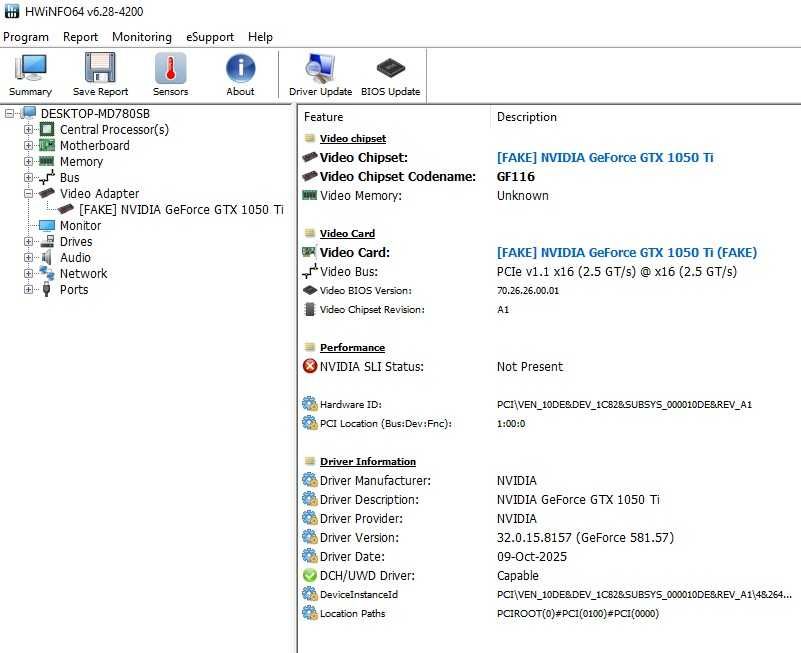The width and height of the screenshot is (801, 653).
Task: Expand the Drives node
Action: pyautogui.click(x=28, y=241)
